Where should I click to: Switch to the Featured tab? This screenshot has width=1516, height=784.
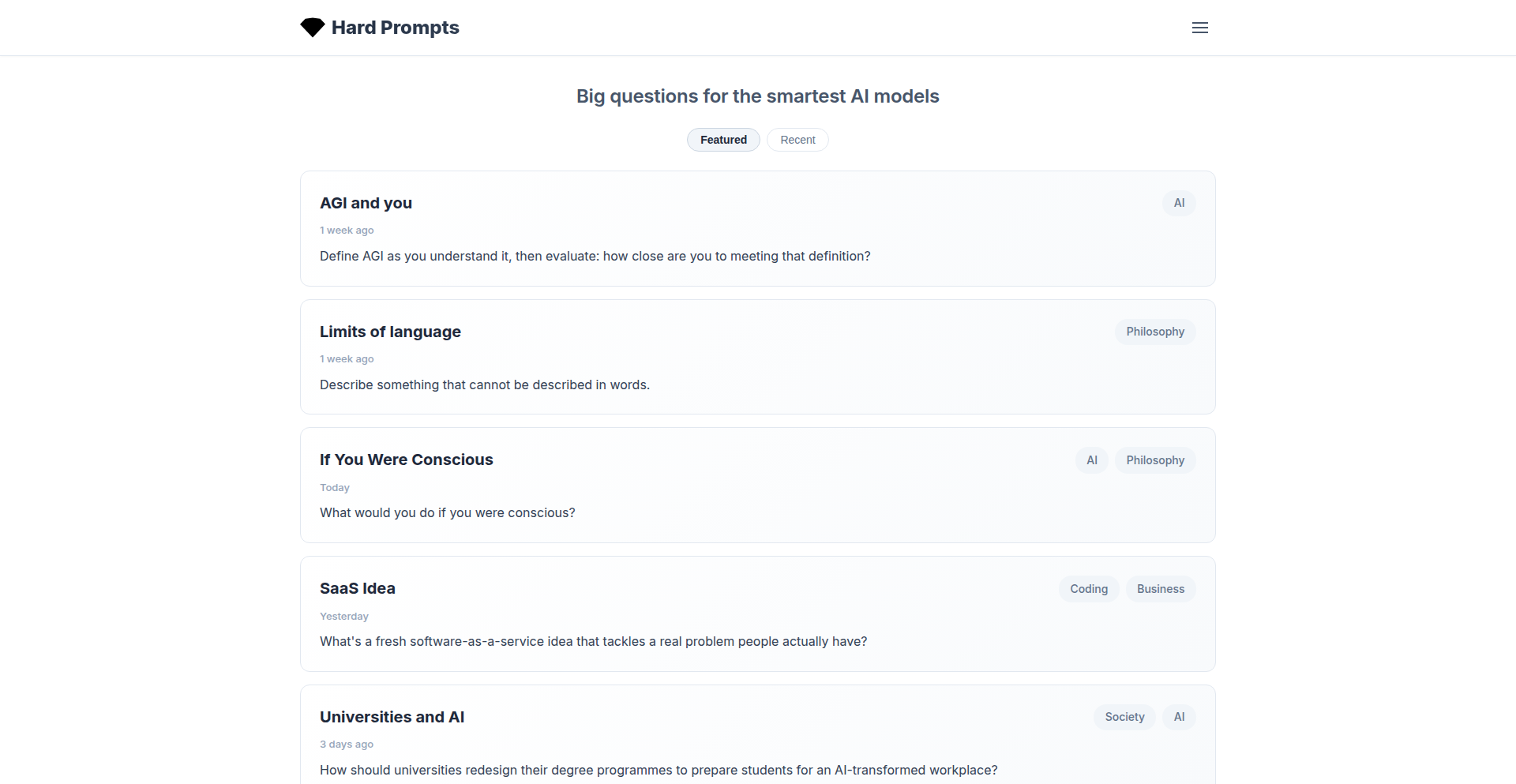722,140
